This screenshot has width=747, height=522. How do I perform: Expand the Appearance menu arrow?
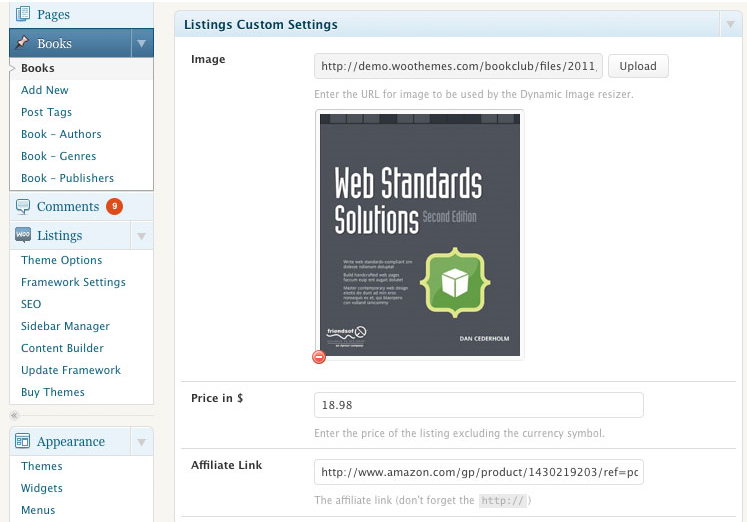pyautogui.click(x=141, y=442)
